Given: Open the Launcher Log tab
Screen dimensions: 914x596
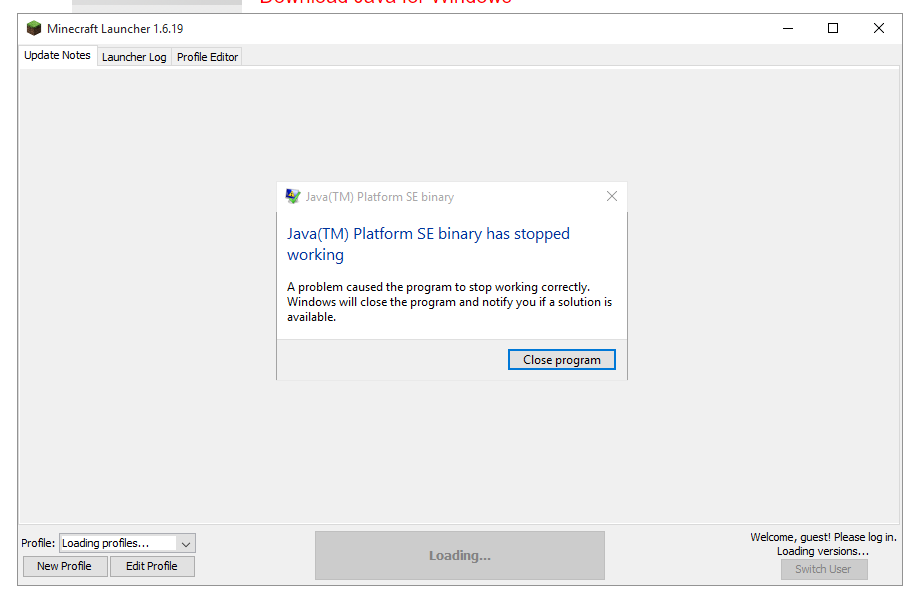Looking at the screenshot, I should point(134,57).
